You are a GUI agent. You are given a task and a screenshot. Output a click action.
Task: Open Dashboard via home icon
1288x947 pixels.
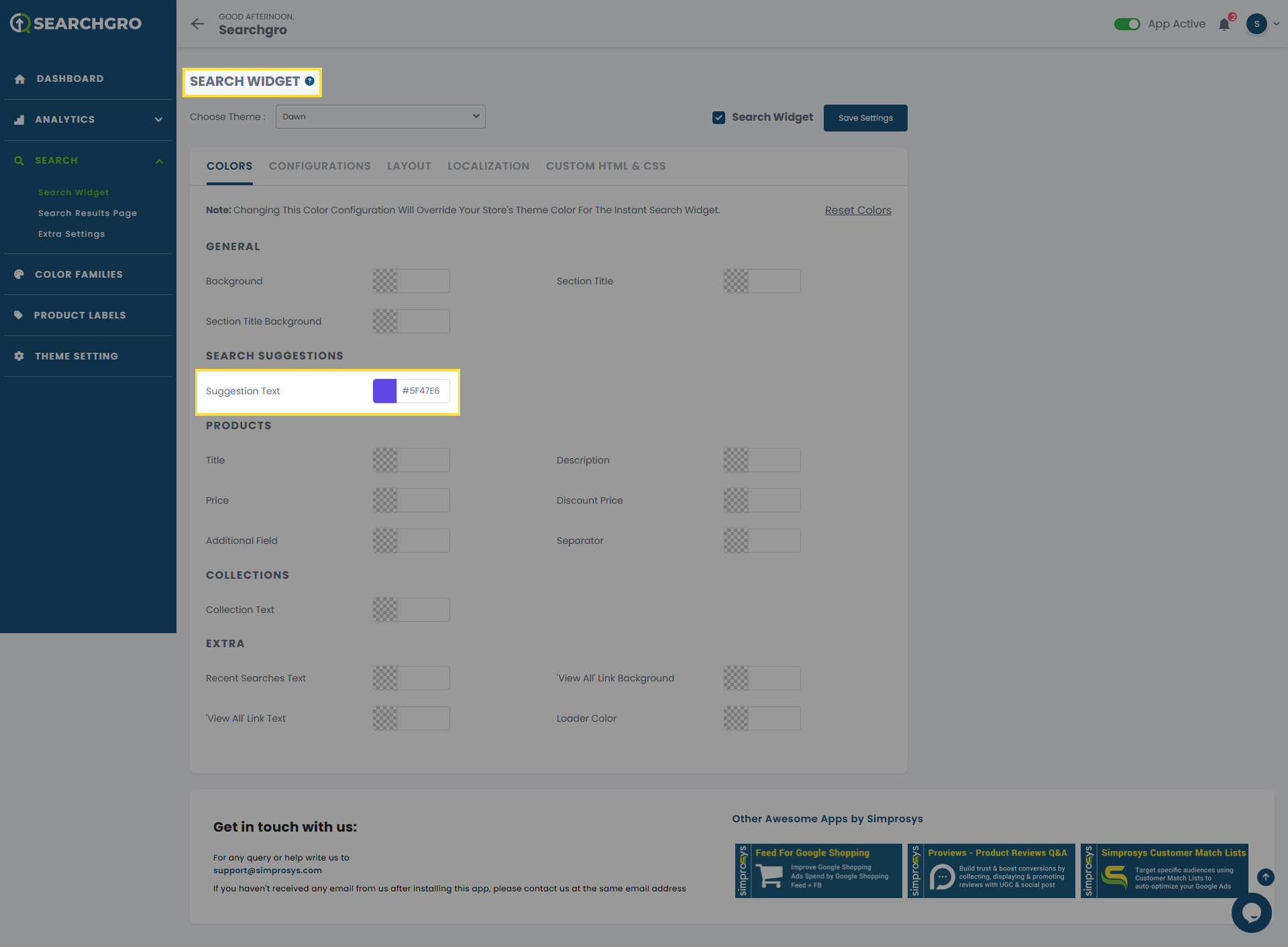19,79
